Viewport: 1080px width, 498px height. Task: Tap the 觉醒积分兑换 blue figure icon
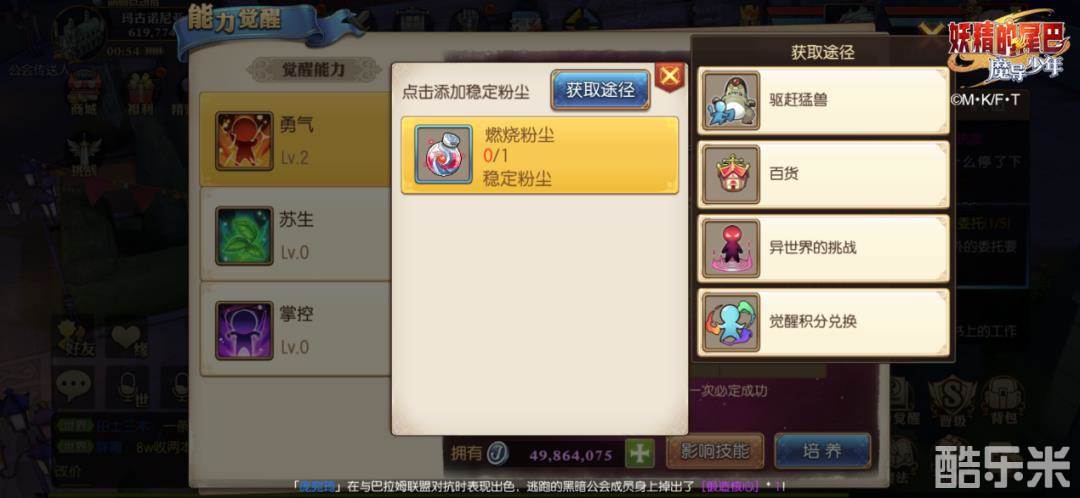pyautogui.click(x=730, y=322)
